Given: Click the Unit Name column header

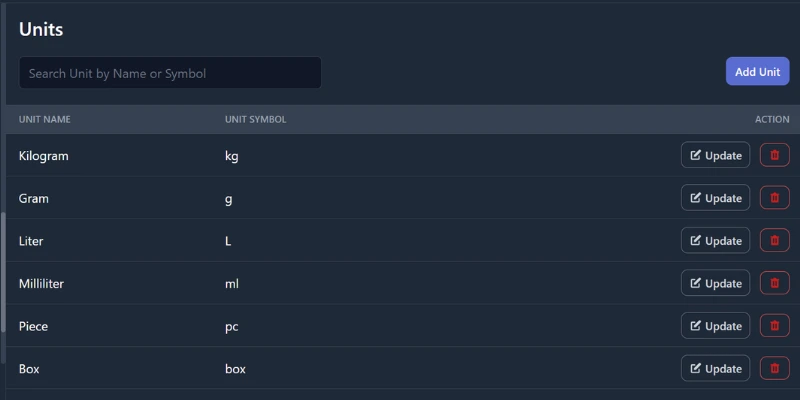Looking at the screenshot, I should pyautogui.click(x=45, y=120).
